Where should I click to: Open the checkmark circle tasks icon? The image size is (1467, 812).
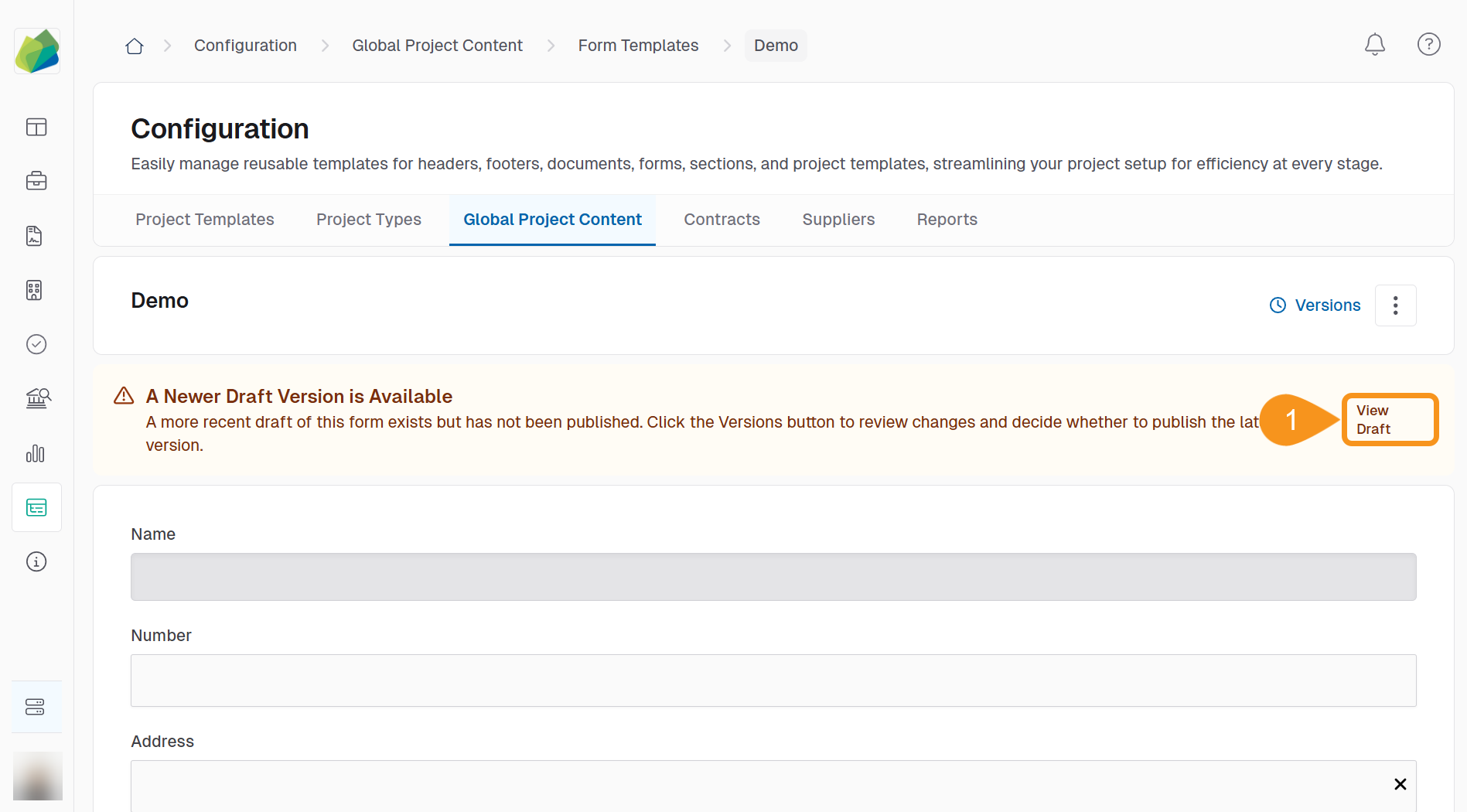(36, 344)
